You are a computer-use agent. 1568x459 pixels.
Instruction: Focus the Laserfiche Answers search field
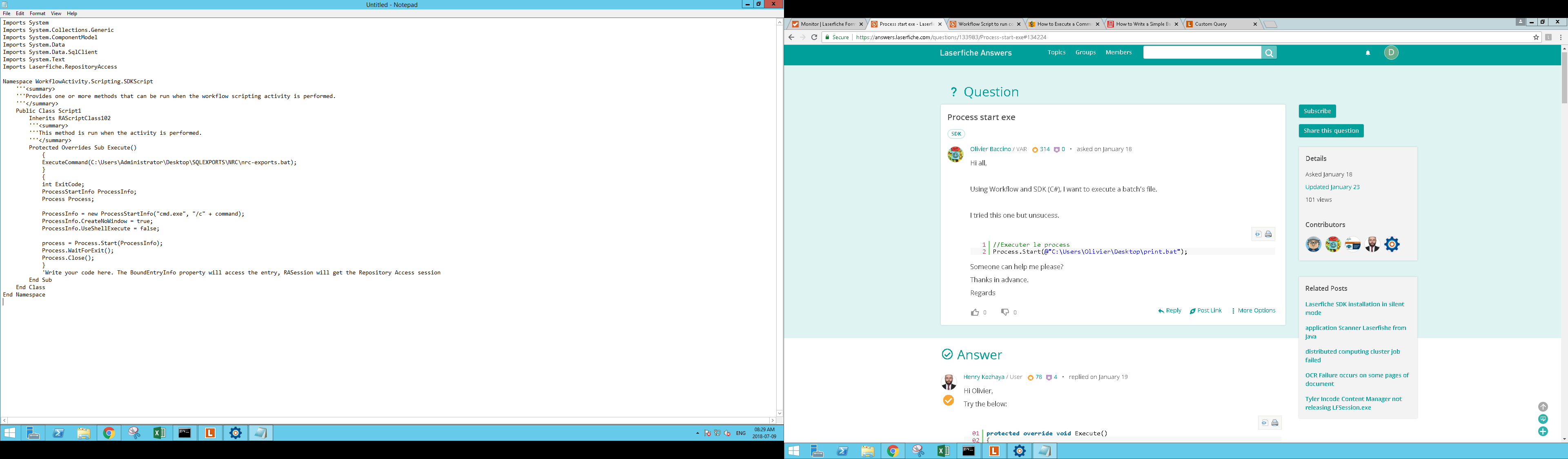click(x=1201, y=53)
